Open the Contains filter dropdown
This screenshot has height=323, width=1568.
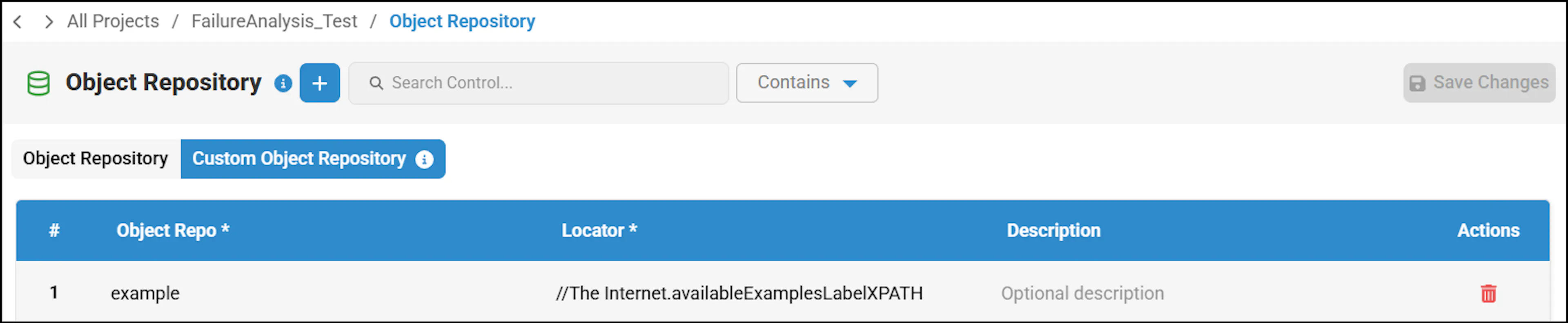pos(806,83)
